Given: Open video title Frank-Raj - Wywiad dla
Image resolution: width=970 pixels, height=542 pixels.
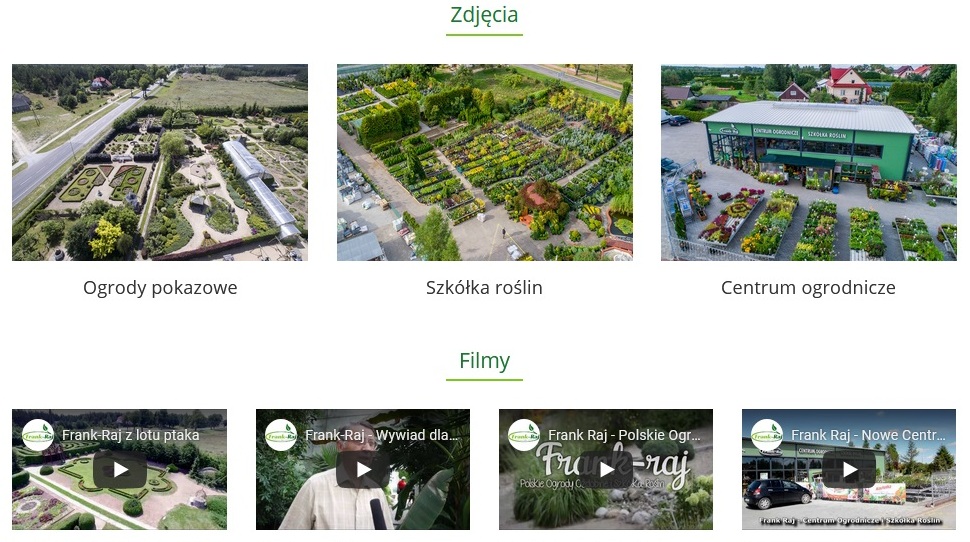Looking at the screenshot, I should (x=382, y=435).
